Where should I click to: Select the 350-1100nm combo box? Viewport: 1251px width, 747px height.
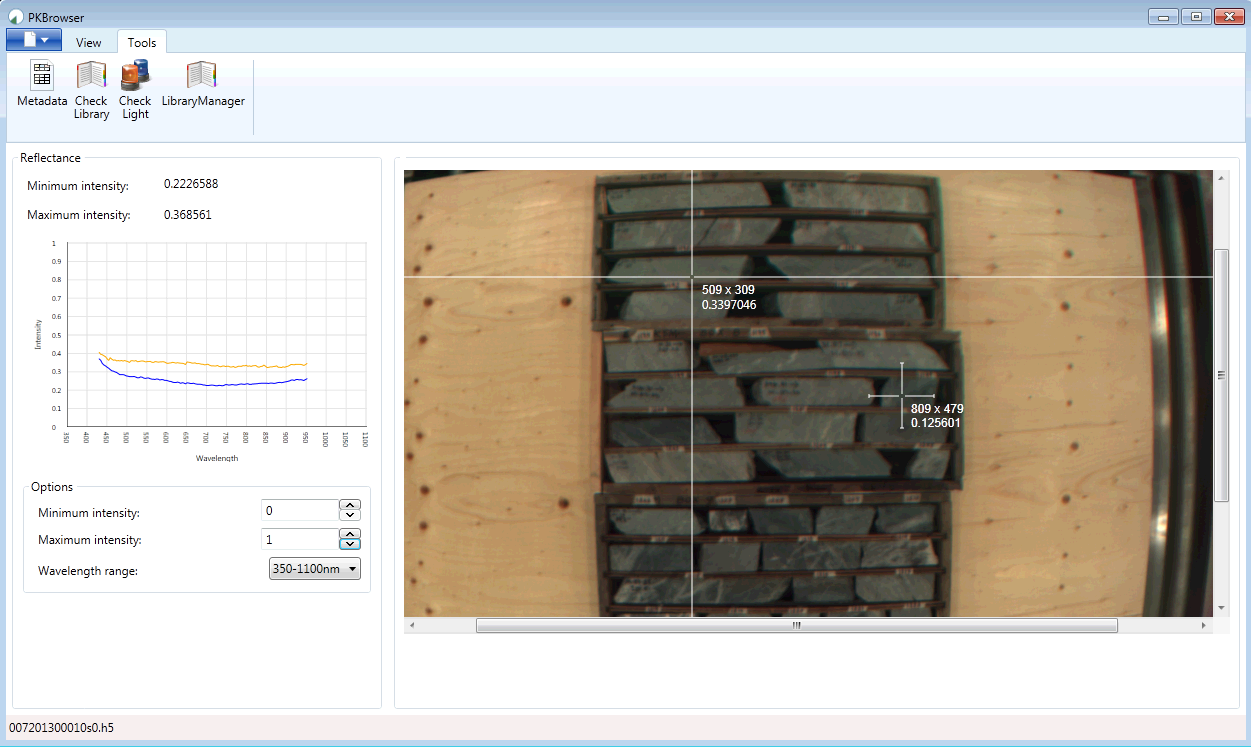(x=313, y=568)
